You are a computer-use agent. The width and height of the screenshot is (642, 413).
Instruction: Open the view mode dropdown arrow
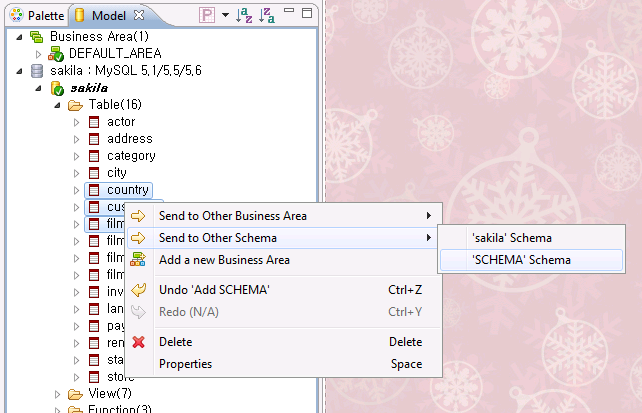click(225, 15)
